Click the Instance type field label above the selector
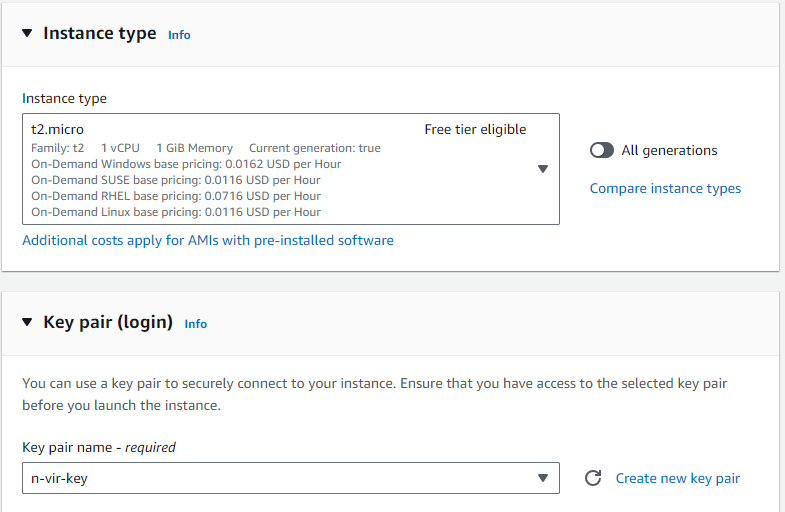The image size is (785, 512). [64, 98]
